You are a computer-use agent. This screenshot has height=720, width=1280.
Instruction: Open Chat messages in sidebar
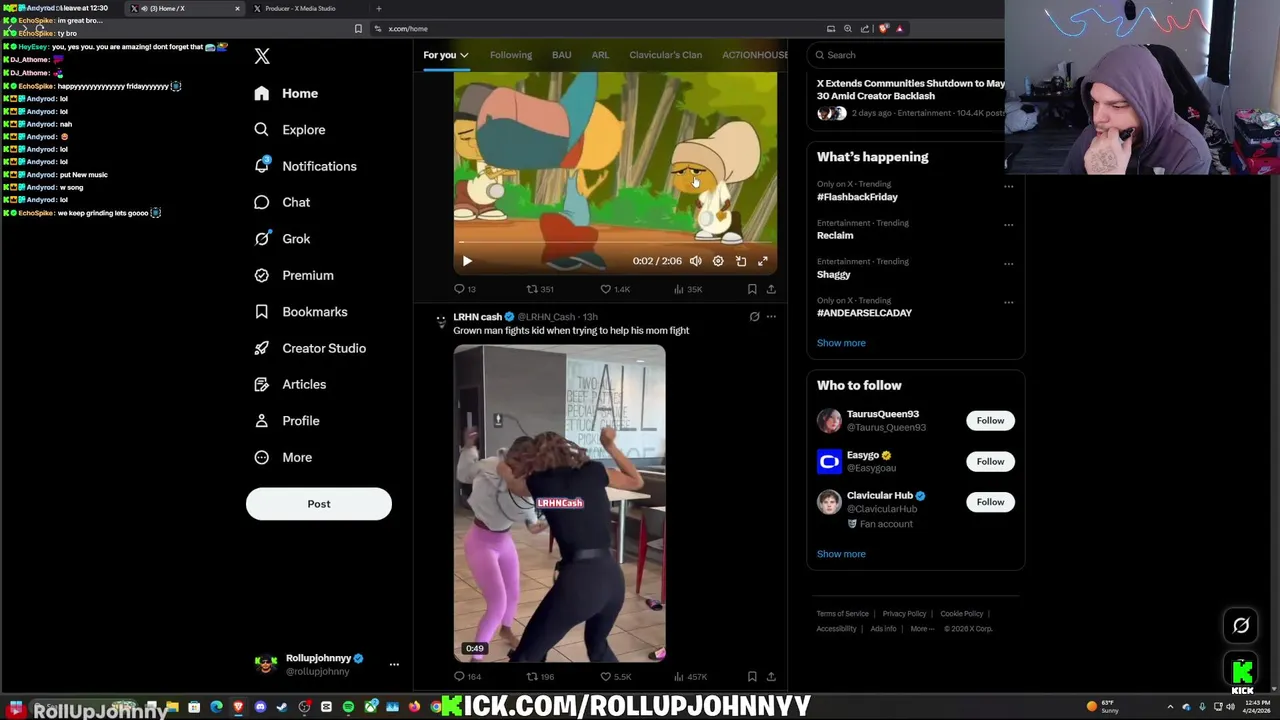[x=282, y=202]
